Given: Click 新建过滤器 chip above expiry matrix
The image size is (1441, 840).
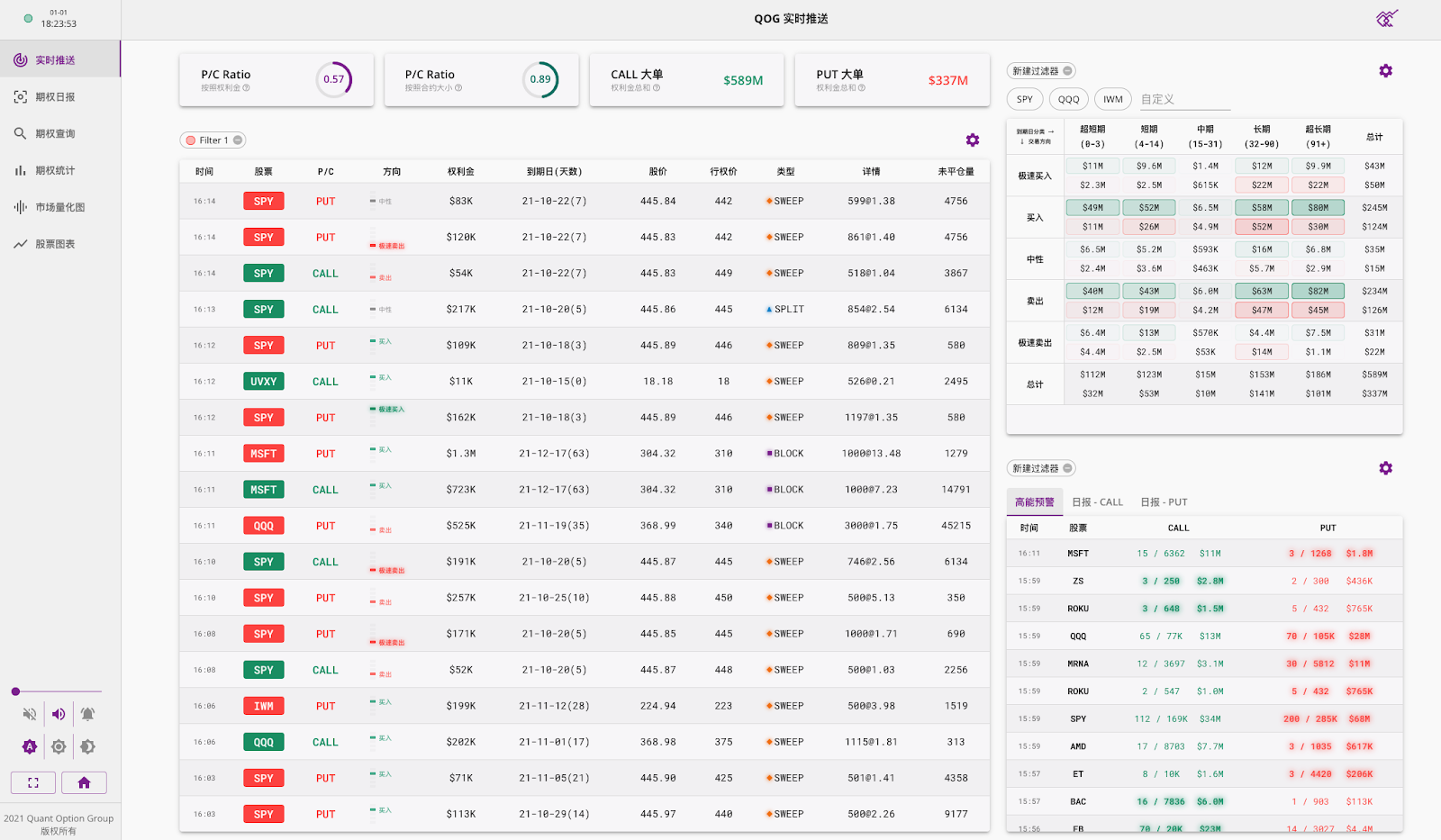Looking at the screenshot, I should (x=1041, y=71).
